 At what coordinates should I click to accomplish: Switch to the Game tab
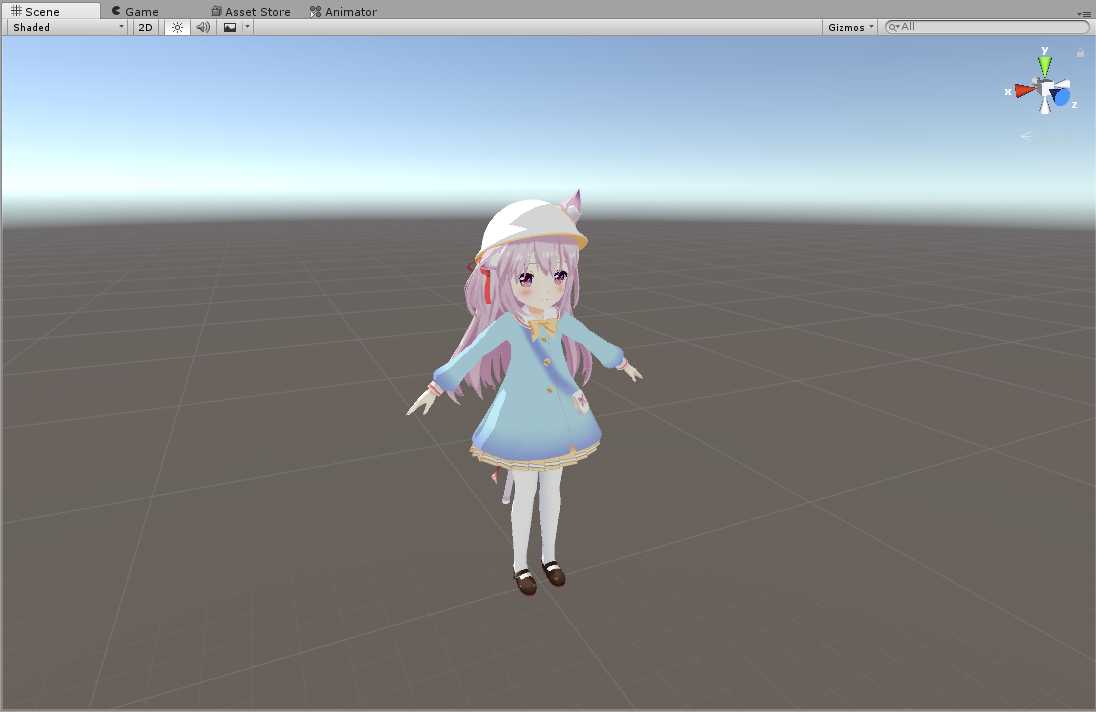[135, 11]
